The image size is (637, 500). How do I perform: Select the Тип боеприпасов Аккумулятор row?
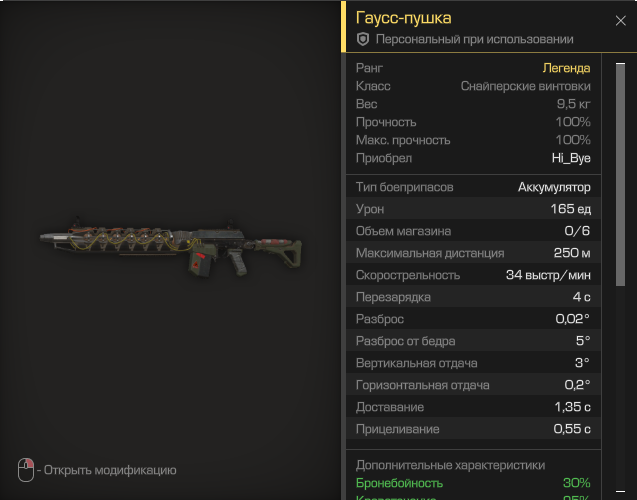pyautogui.click(x=473, y=187)
